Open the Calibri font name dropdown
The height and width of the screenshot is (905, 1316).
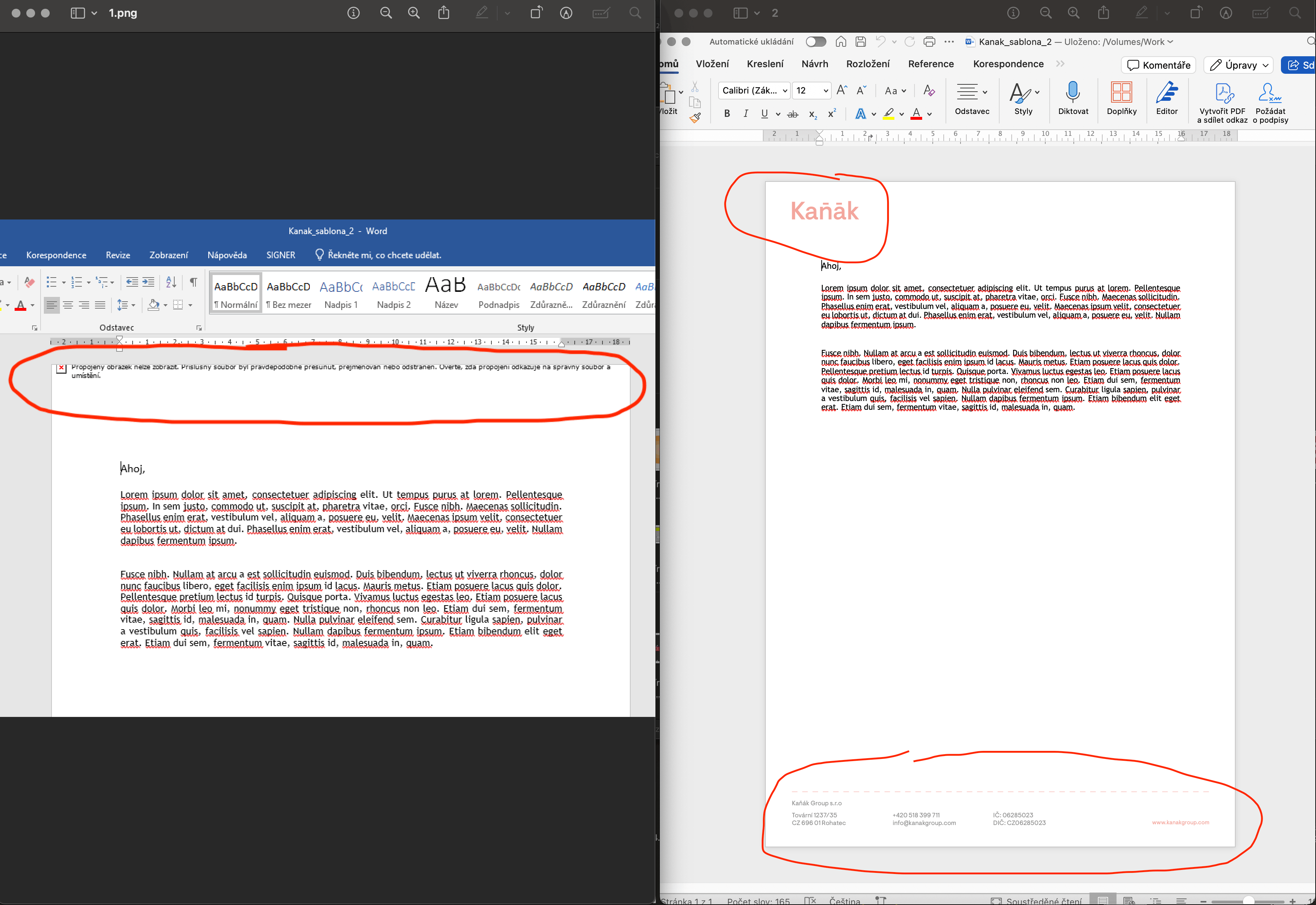click(754, 90)
